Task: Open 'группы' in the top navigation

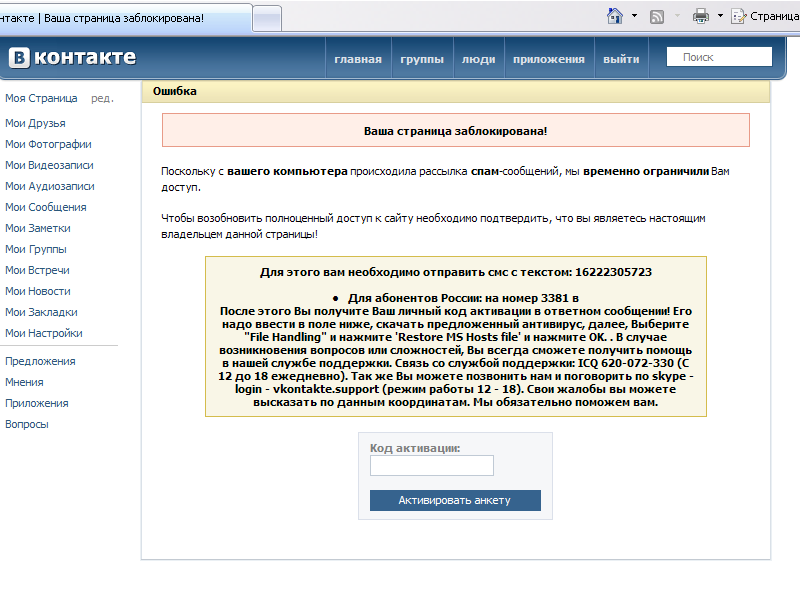Action: 422,59
